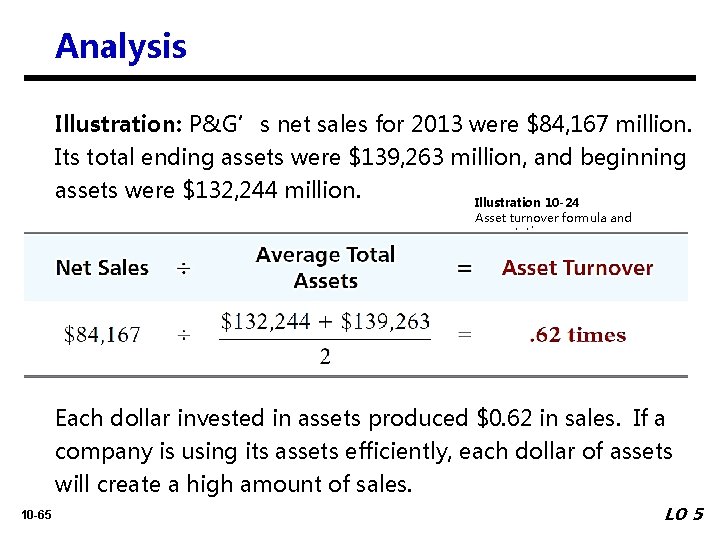Click the equals sign before Asset Turnover
The height and width of the screenshot is (540, 720).
click(464, 268)
